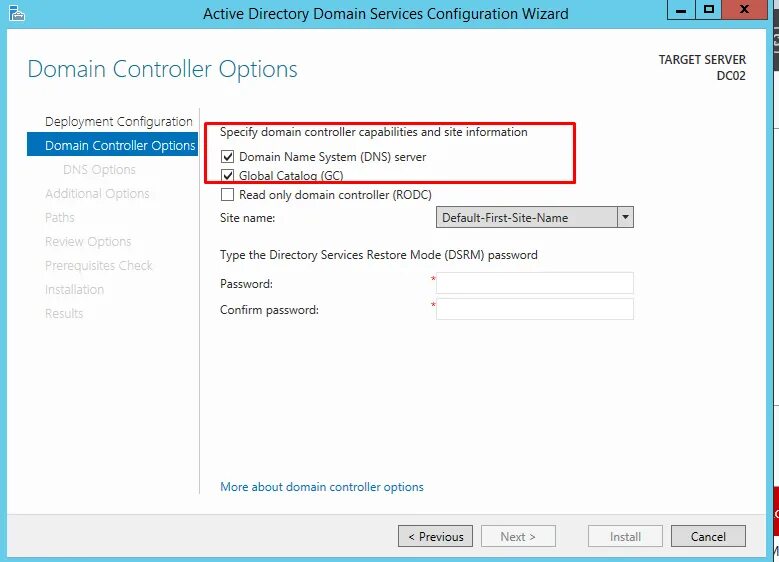The width and height of the screenshot is (779, 562).
Task: Click the TARGET SERVER DC02 label
Action: click(702, 68)
